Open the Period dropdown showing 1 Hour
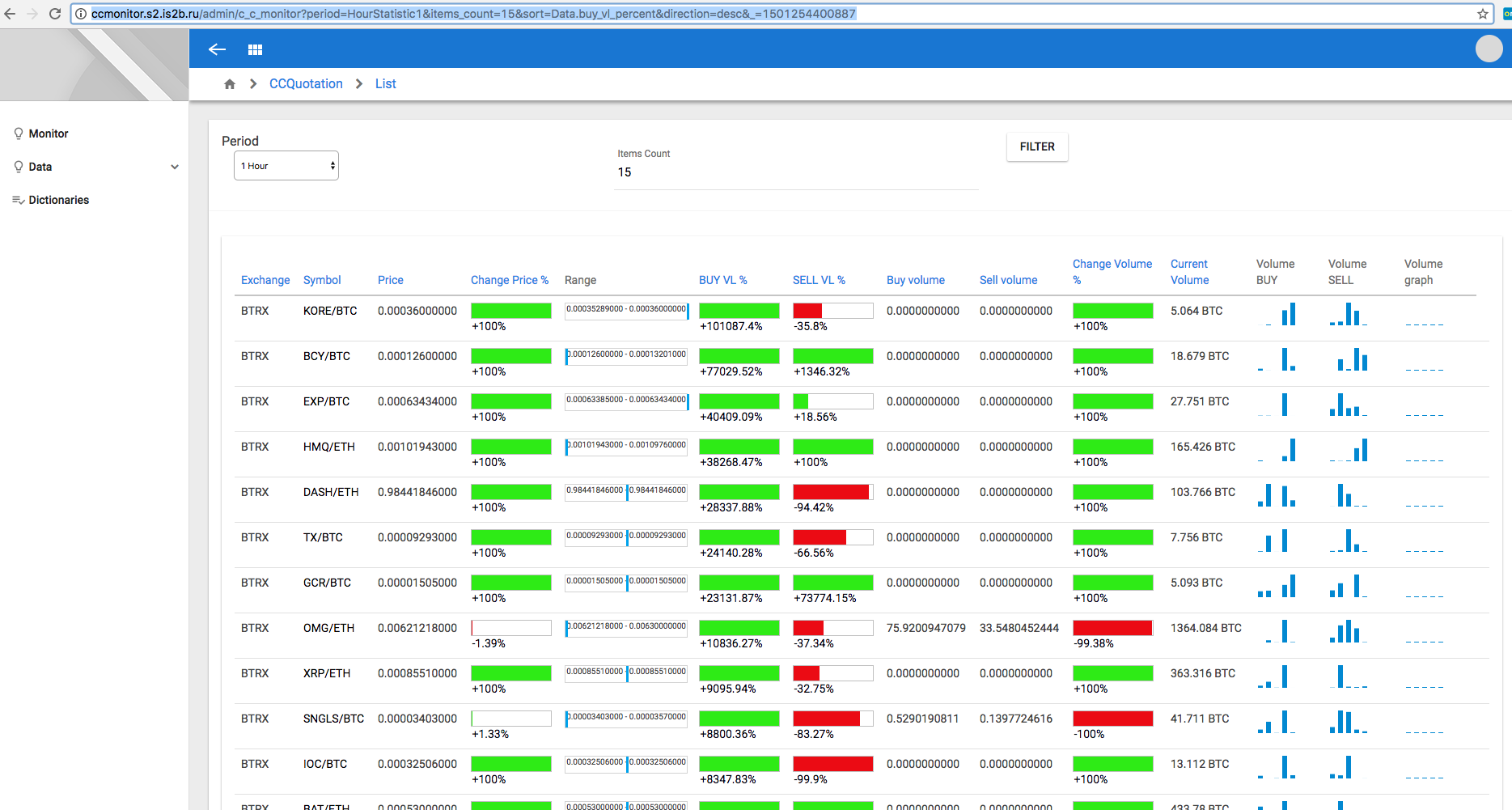Viewport: 1512px width, 810px height. pyautogui.click(x=286, y=166)
